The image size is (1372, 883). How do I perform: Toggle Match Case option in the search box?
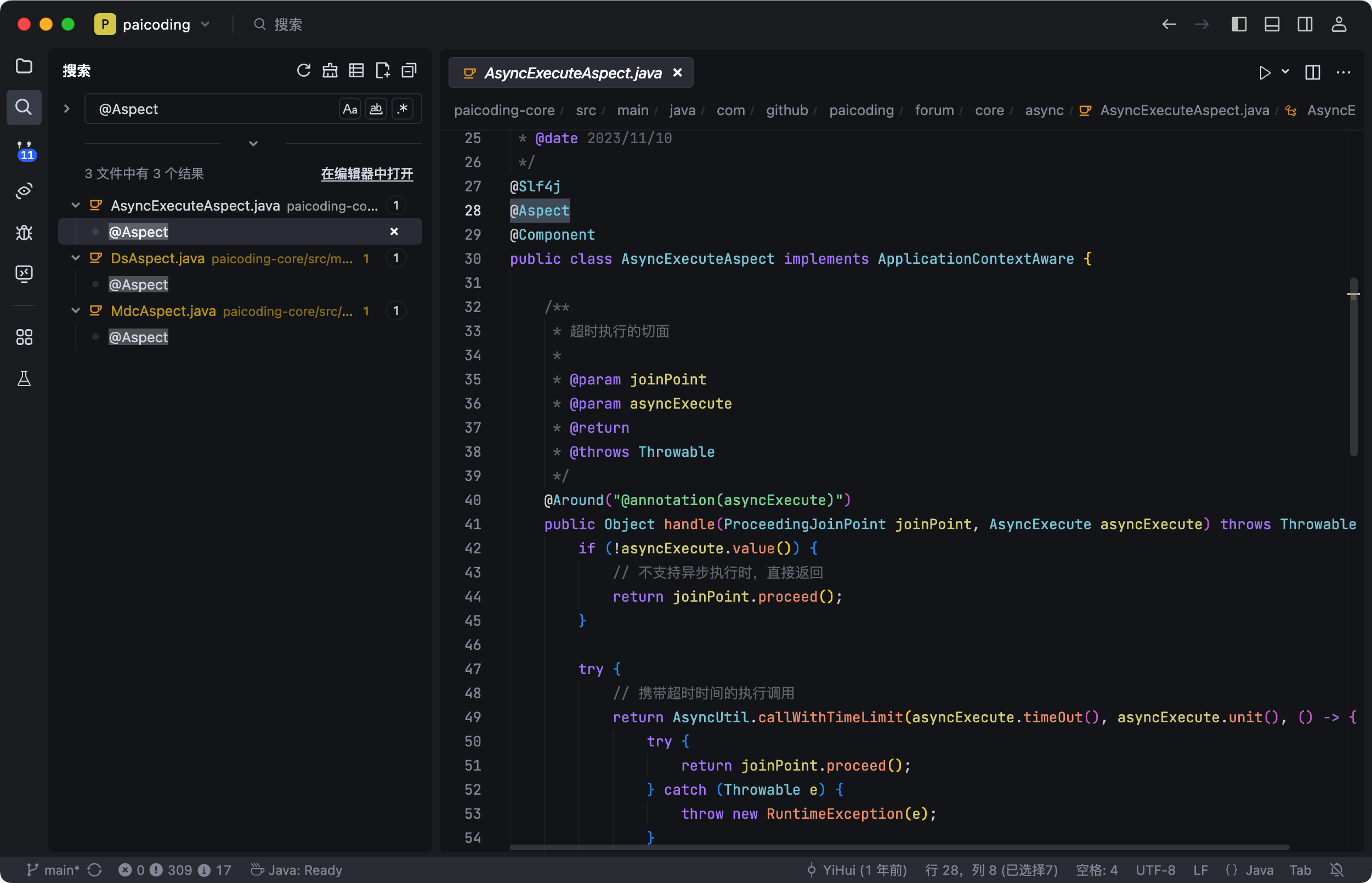[x=350, y=109]
